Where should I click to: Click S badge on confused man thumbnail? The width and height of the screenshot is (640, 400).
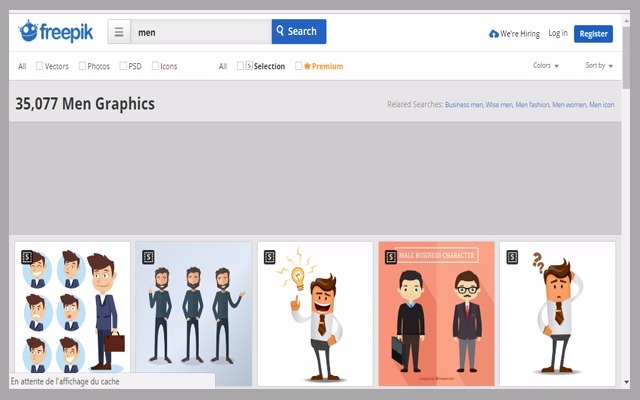[512, 257]
